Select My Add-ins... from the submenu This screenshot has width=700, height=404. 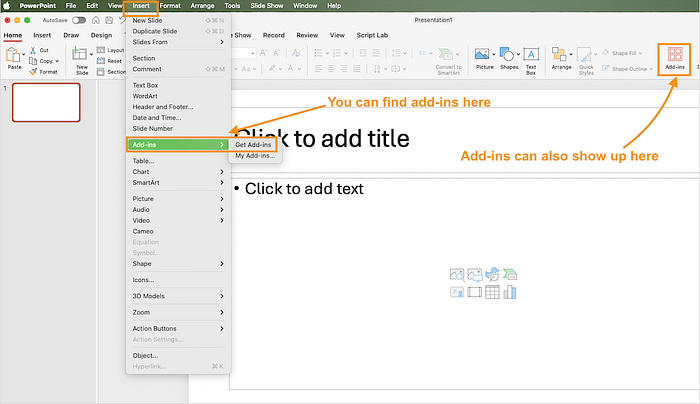click(255, 156)
